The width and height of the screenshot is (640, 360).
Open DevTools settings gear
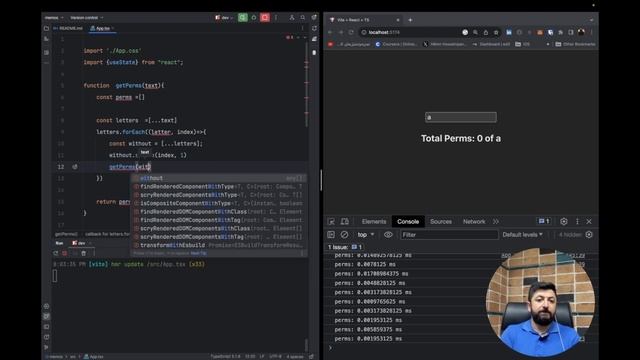[564, 222]
